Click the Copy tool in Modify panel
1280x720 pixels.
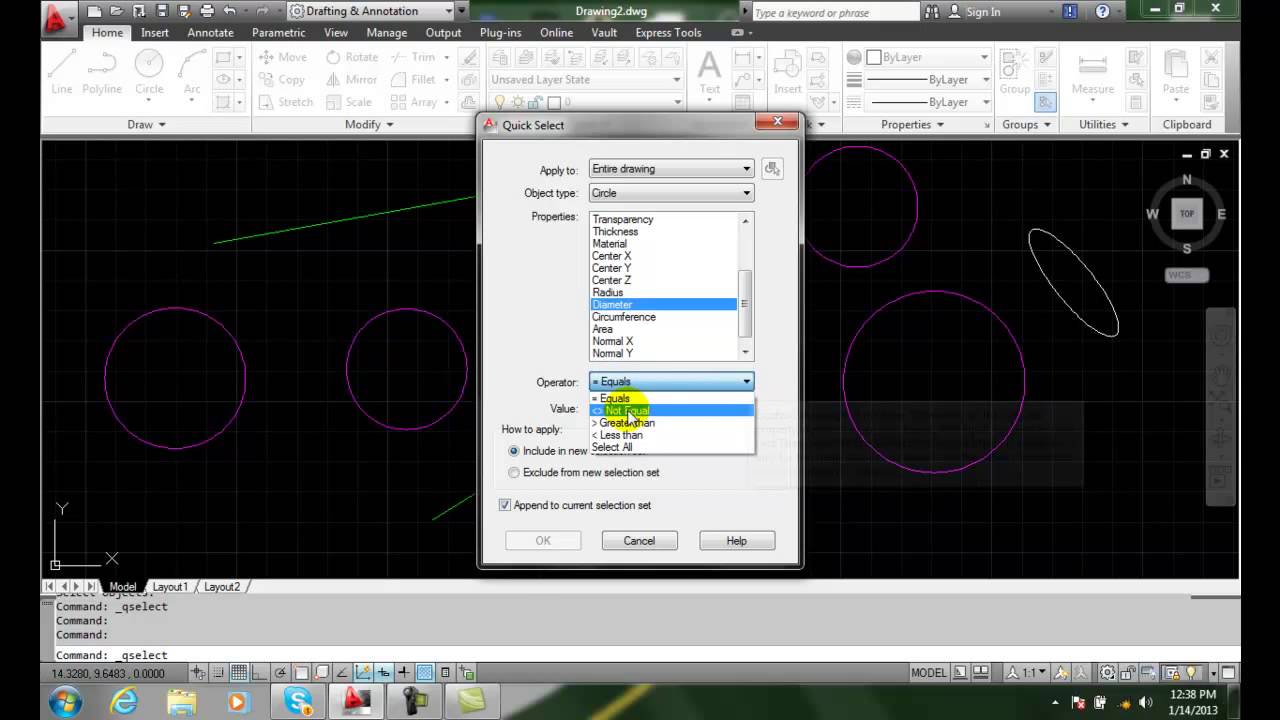[x=282, y=79]
